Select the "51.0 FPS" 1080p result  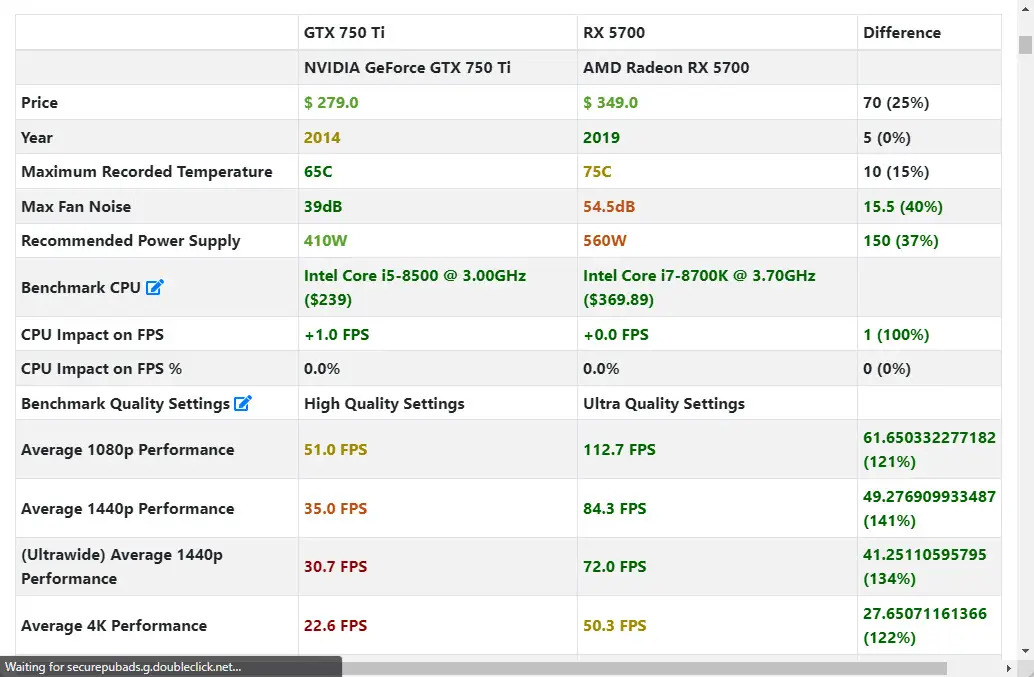(x=336, y=450)
